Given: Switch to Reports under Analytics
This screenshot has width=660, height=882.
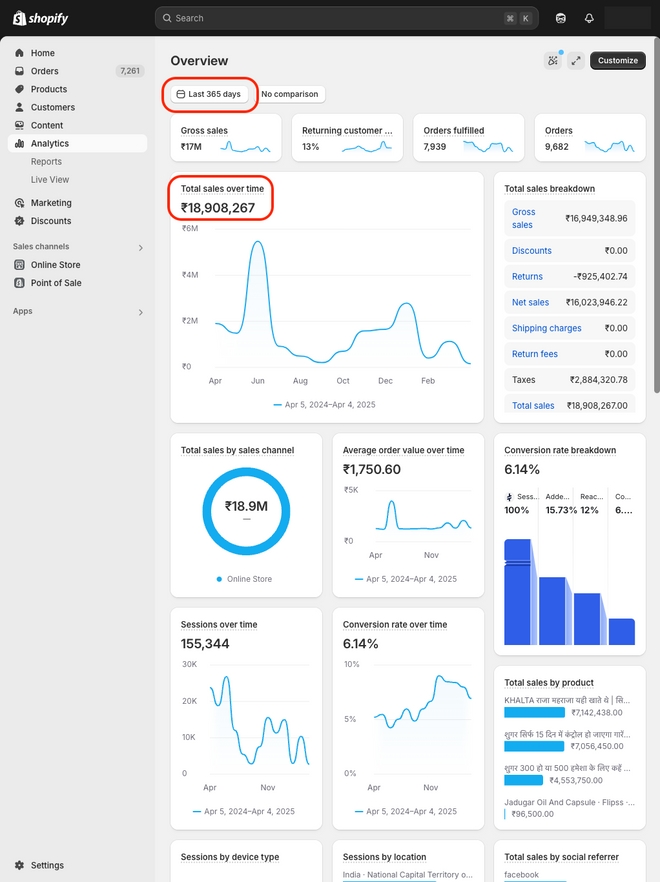Looking at the screenshot, I should [x=46, y=161].
